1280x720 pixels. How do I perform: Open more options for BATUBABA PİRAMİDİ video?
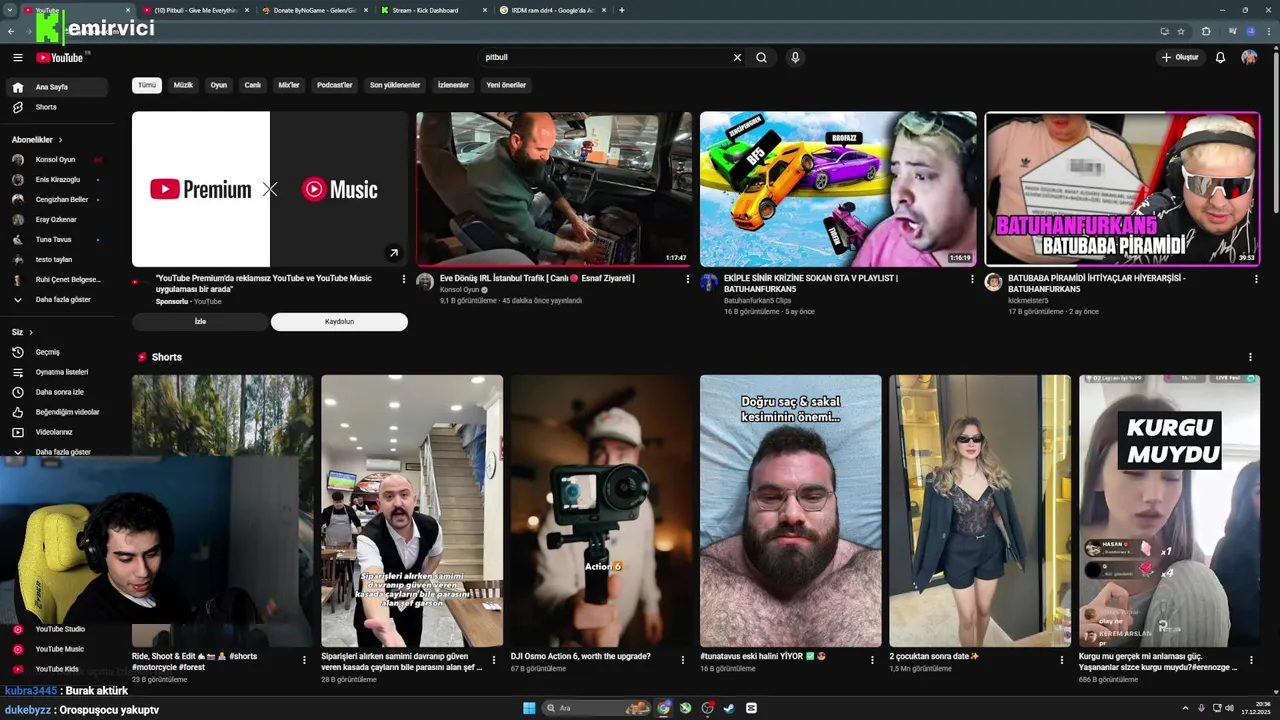[x=1256, y=279]
